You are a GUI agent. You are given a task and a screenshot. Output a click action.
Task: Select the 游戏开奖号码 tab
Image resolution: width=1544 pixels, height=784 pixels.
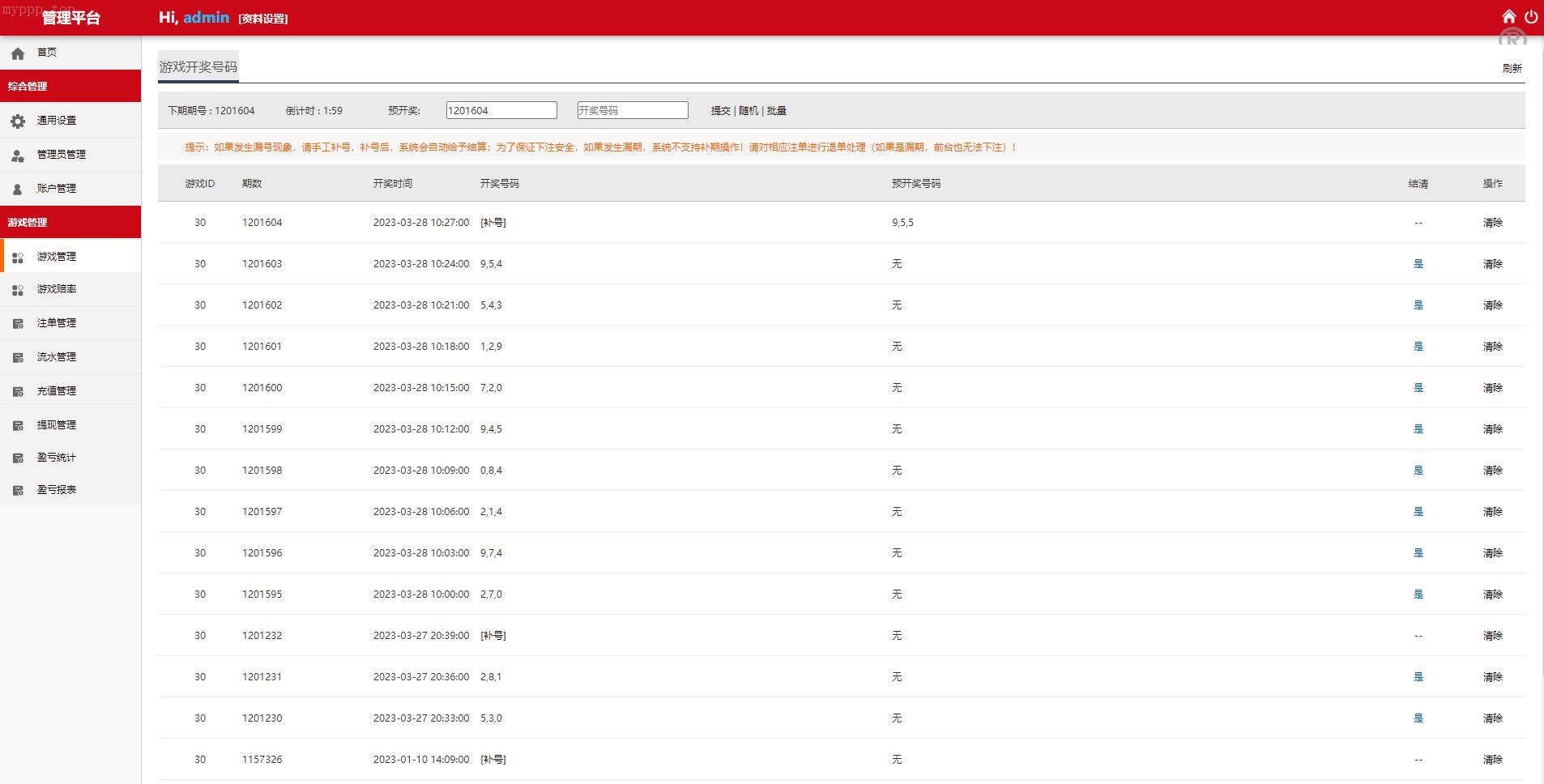[x=198, y=66]
